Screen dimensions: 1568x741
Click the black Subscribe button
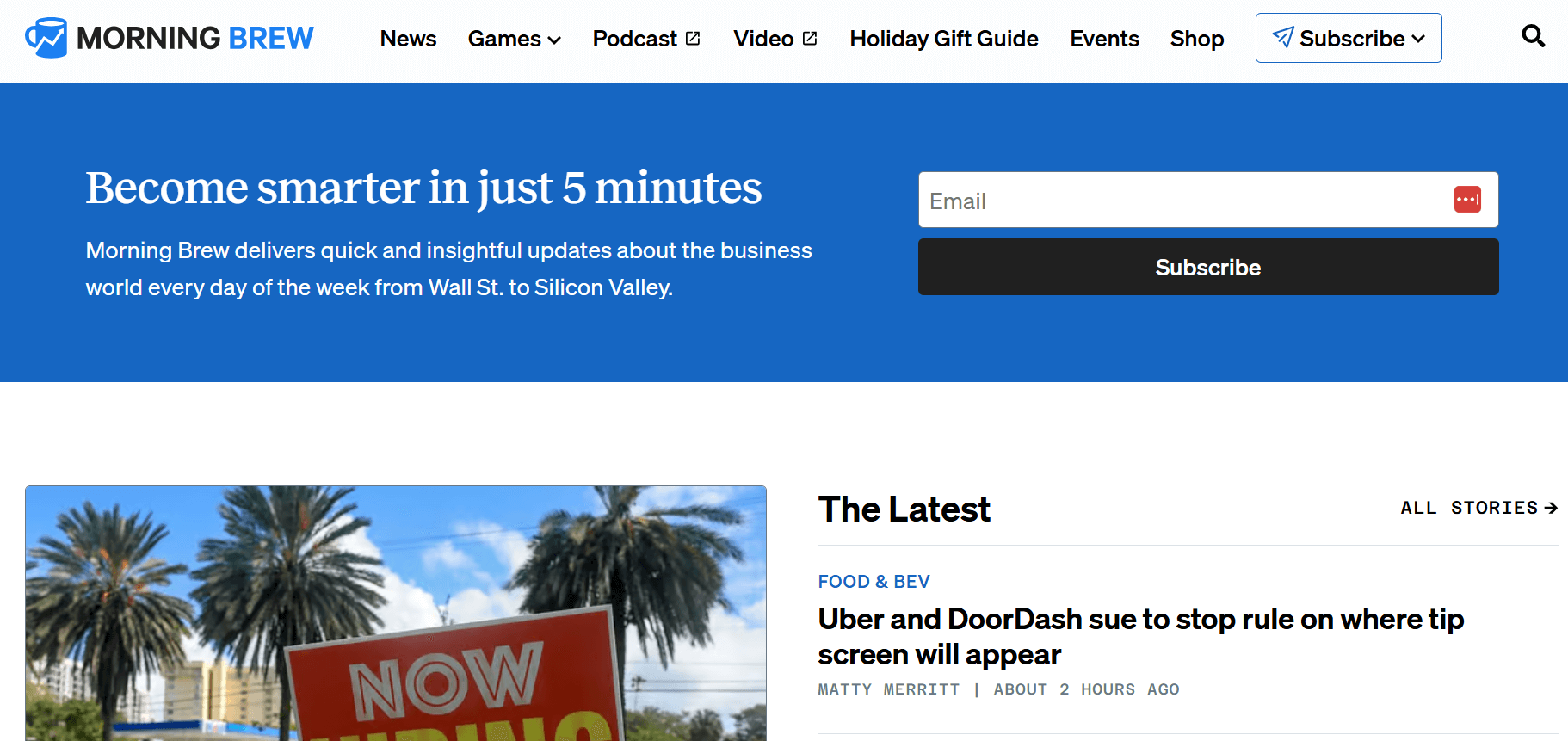(1208, 267)
